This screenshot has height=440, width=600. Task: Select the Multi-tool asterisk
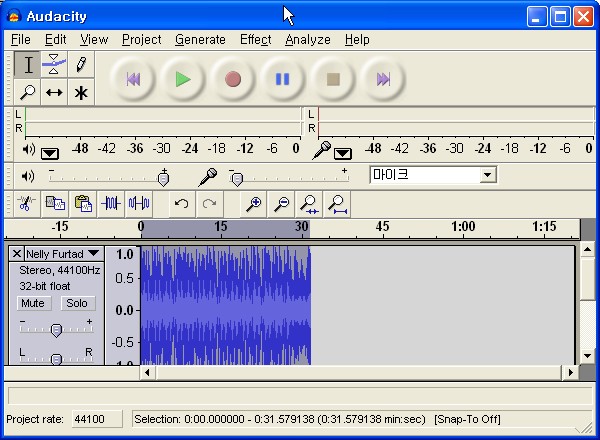[81, 92]
